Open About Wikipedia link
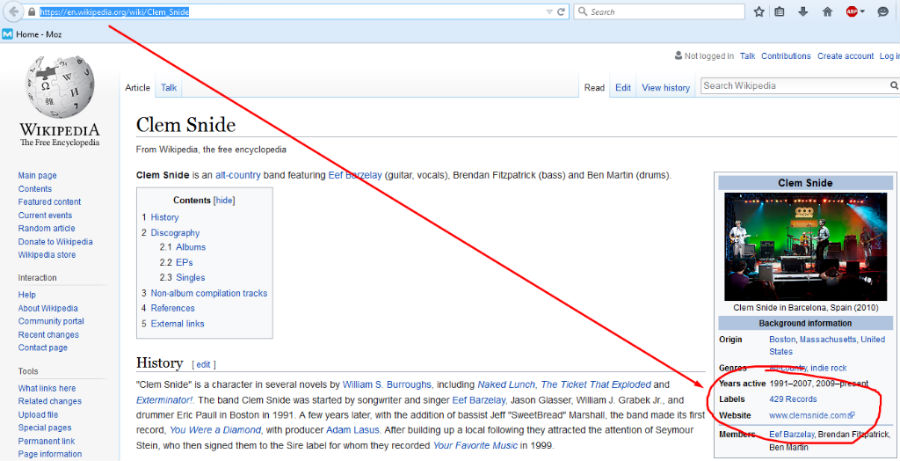Image resolution: width=900 pixels, height=461 pixels. coord(48,308)
